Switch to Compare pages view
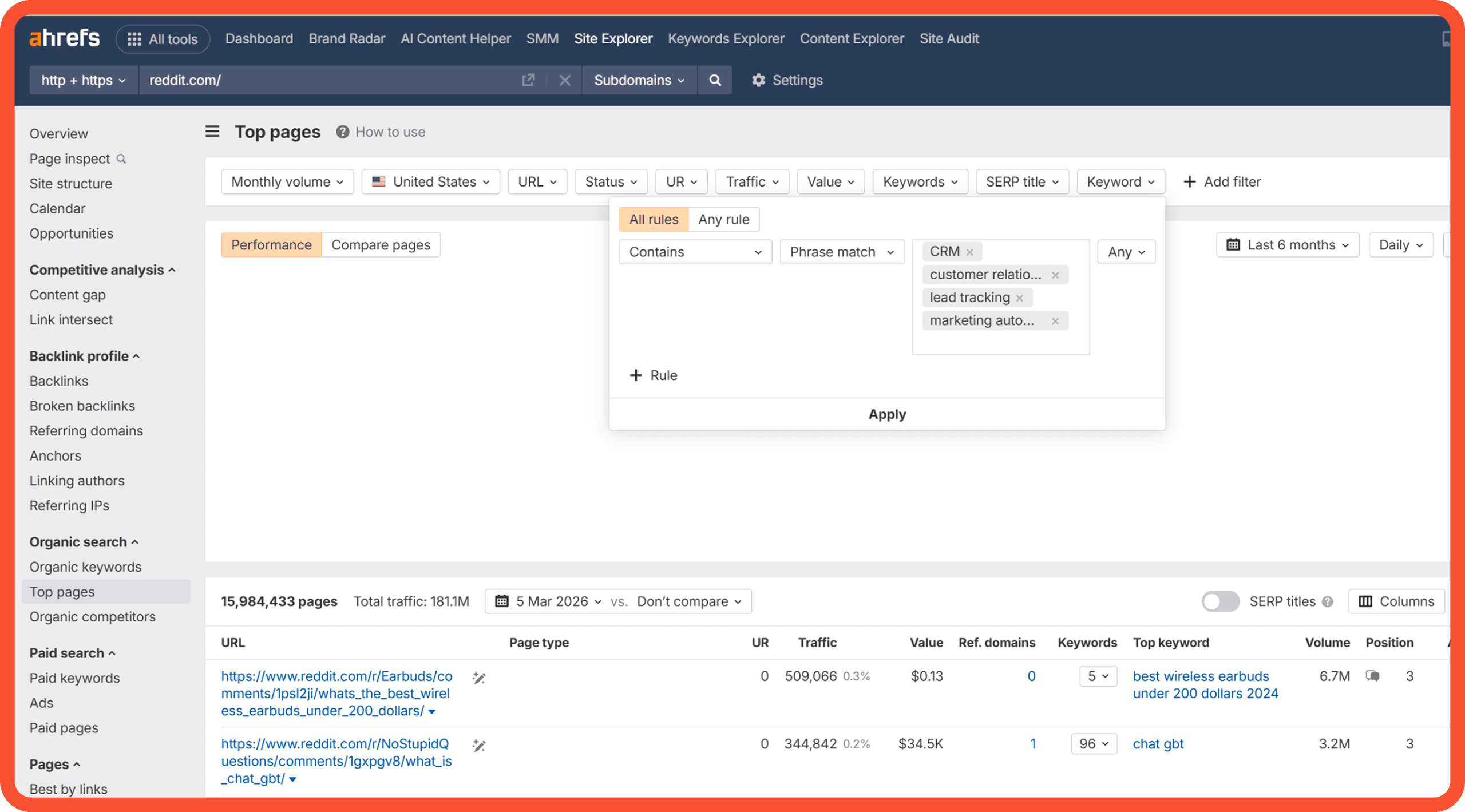1465x812 pixels. pyautogui.click(x=381, y=245)
